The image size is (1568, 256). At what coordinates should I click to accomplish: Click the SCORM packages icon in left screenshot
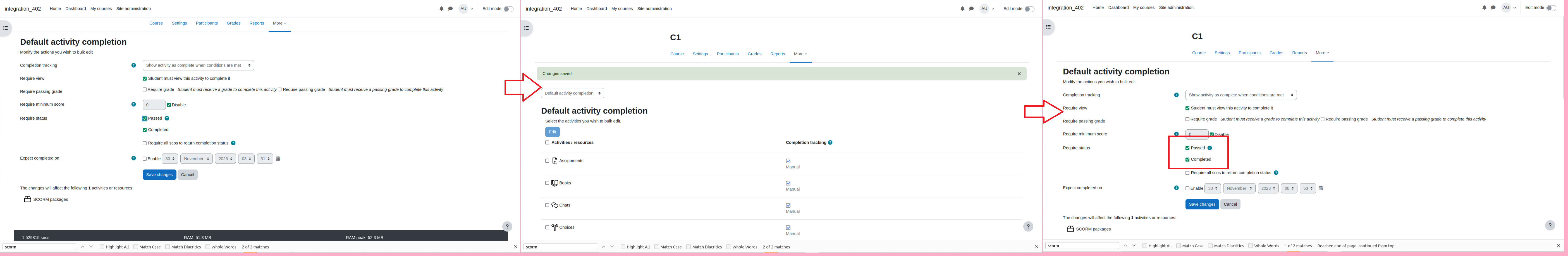point(27,199)
